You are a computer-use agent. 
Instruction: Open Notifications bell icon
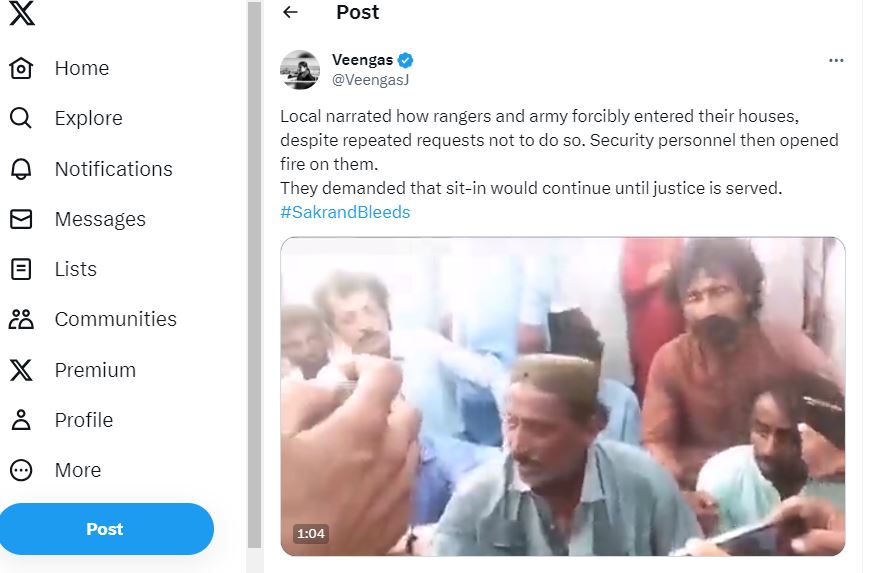coord(21,169)
